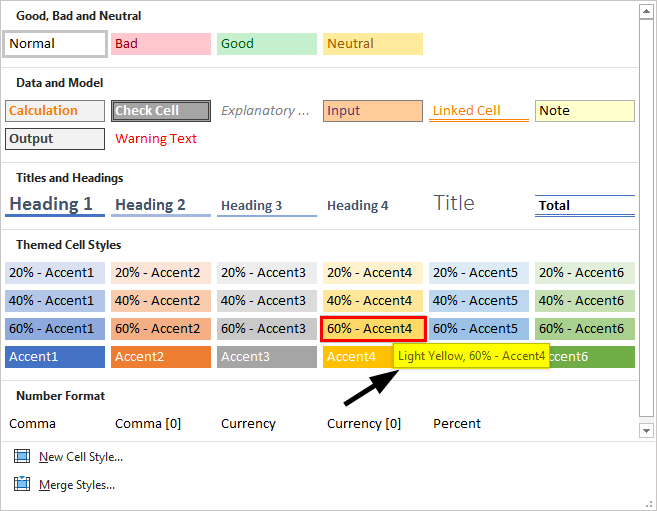Viewport: 657px width, 511px height.
Task: Apply solid Accent2 orange style
Action: (x=161, y=357)
